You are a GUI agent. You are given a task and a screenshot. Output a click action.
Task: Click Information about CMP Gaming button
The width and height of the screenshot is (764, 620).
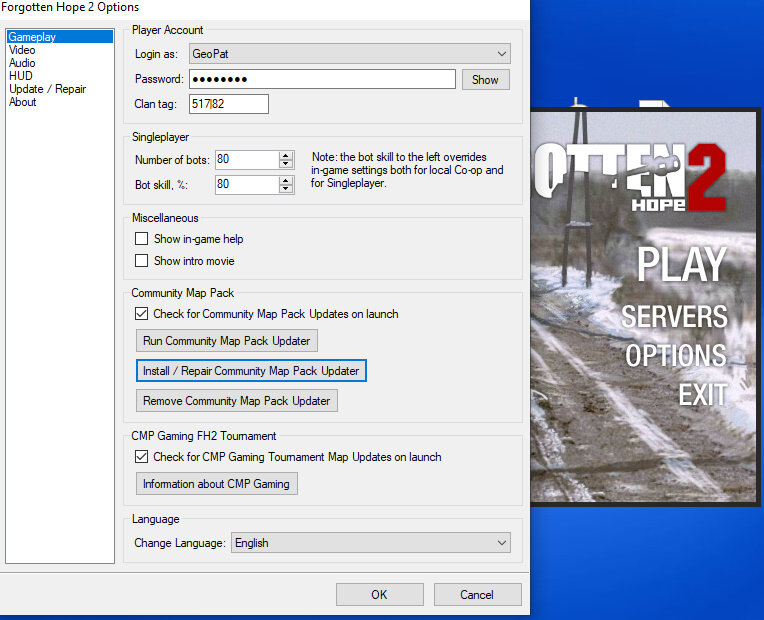click(x=216, y=484)
